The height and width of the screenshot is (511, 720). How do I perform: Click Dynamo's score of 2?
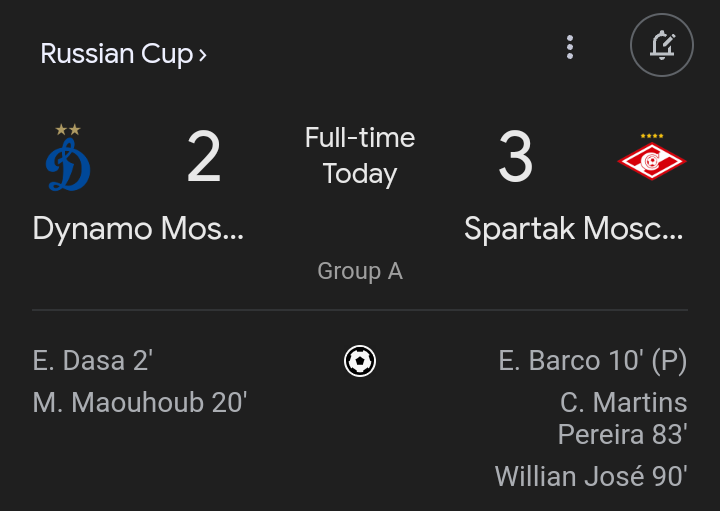[204, 158]
